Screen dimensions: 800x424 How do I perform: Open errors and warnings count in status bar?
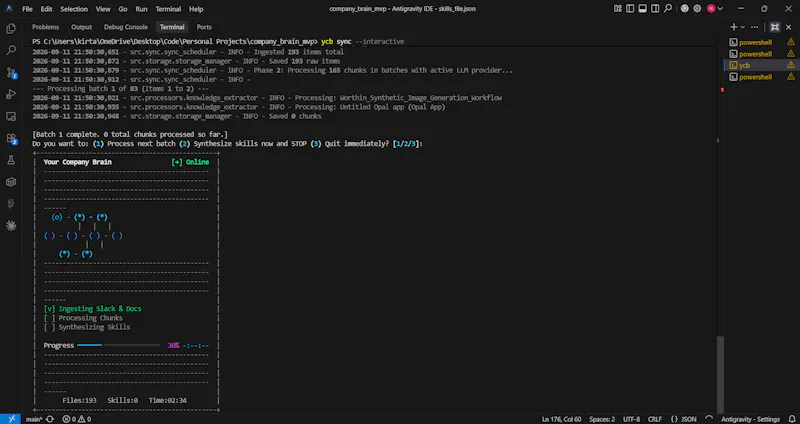tap(77, 419)
